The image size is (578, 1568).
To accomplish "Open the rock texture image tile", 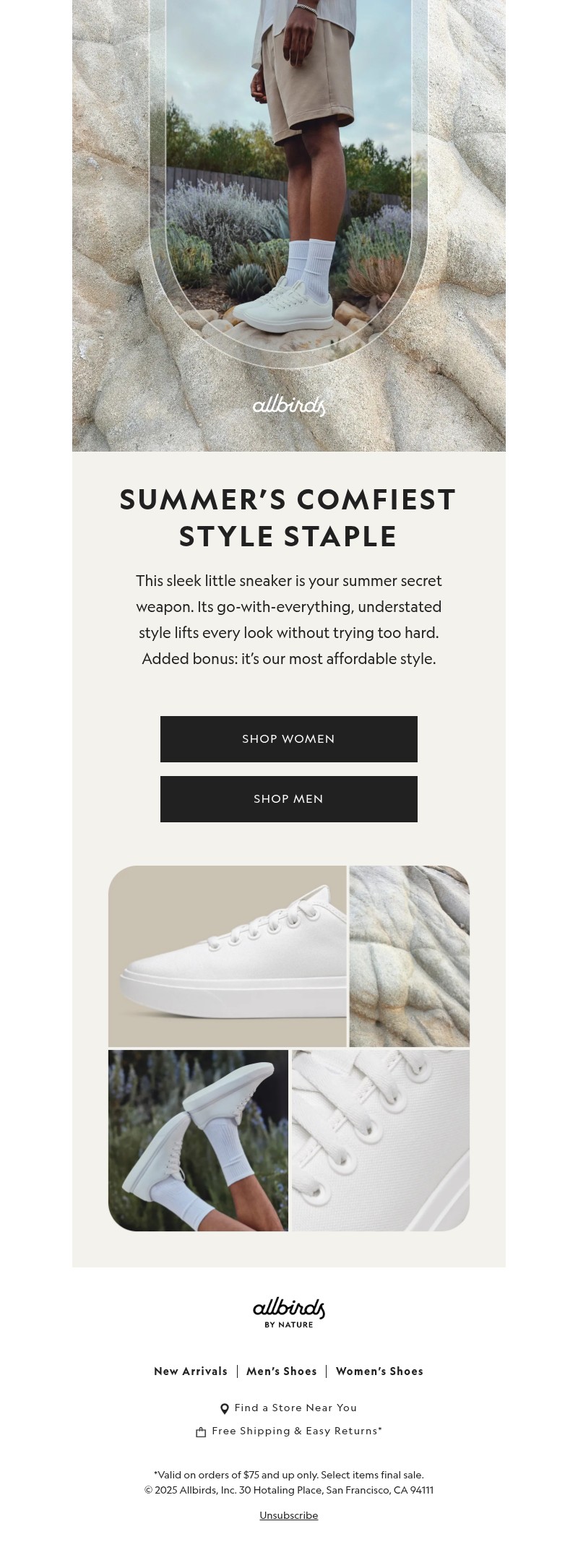I will pyautogui.click(x=410, y=956).
